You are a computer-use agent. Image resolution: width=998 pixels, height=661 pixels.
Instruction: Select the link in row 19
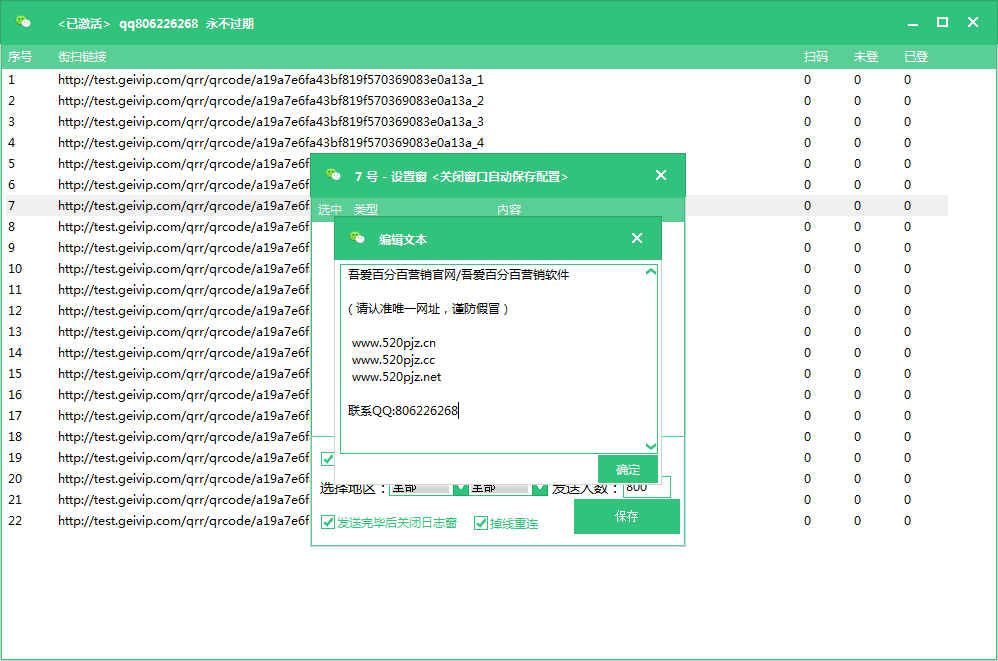click(x=183, y=457)
